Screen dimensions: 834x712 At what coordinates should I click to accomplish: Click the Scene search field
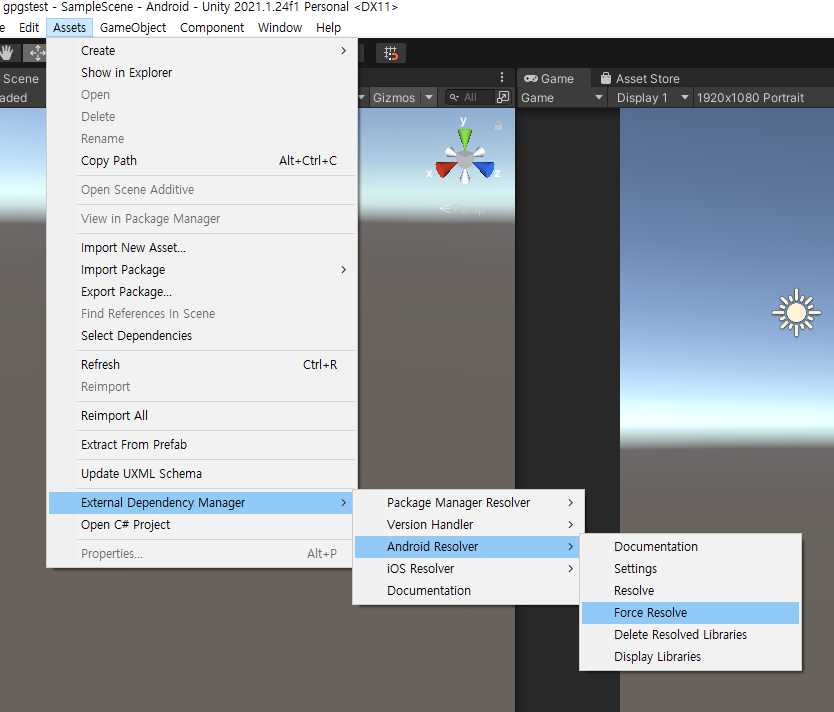click(x=470, y=97)
